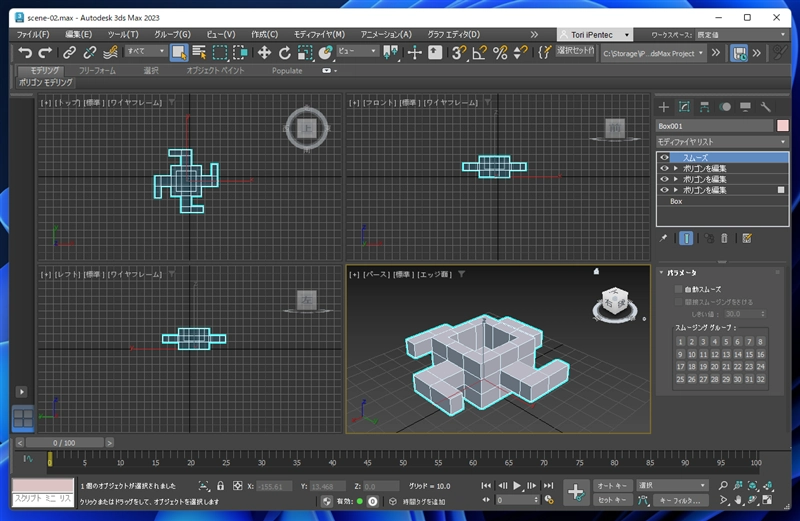
Task: Select the Move tool icon
Action: click(x=264, y=52)
